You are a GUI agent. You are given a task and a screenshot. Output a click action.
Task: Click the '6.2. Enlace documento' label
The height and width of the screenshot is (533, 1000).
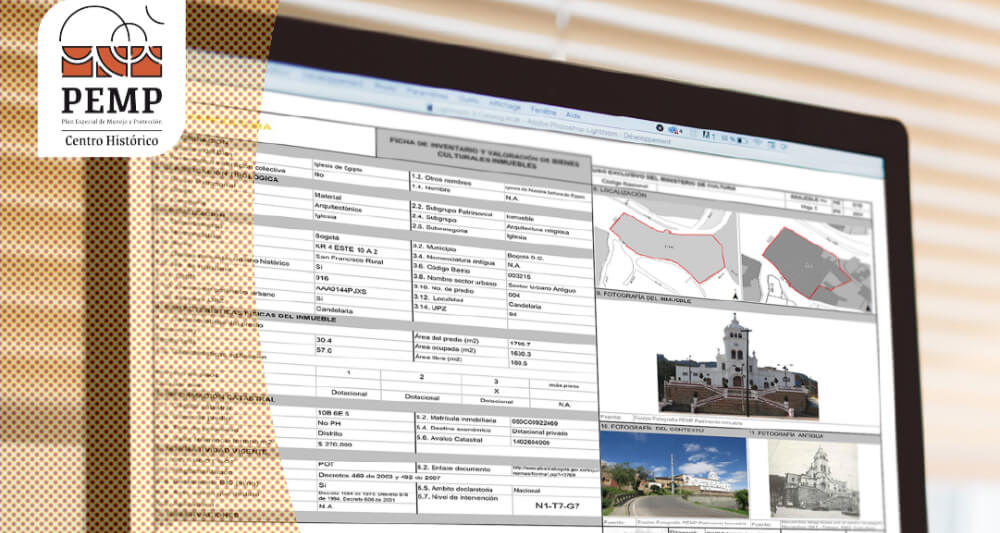pyautogui.click(x=453, y=469)
